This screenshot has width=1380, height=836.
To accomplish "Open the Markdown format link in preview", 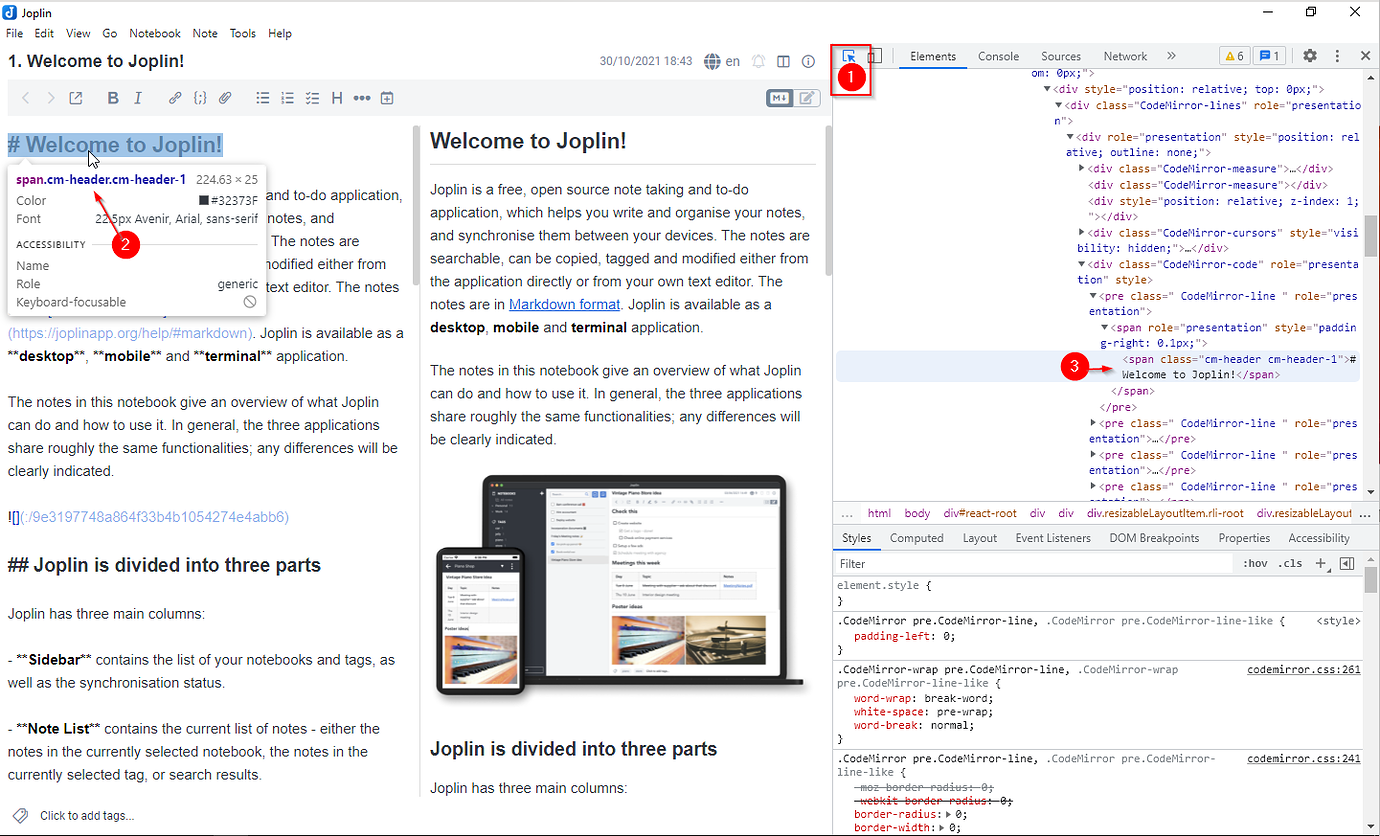I will click(x=564, y=304).
